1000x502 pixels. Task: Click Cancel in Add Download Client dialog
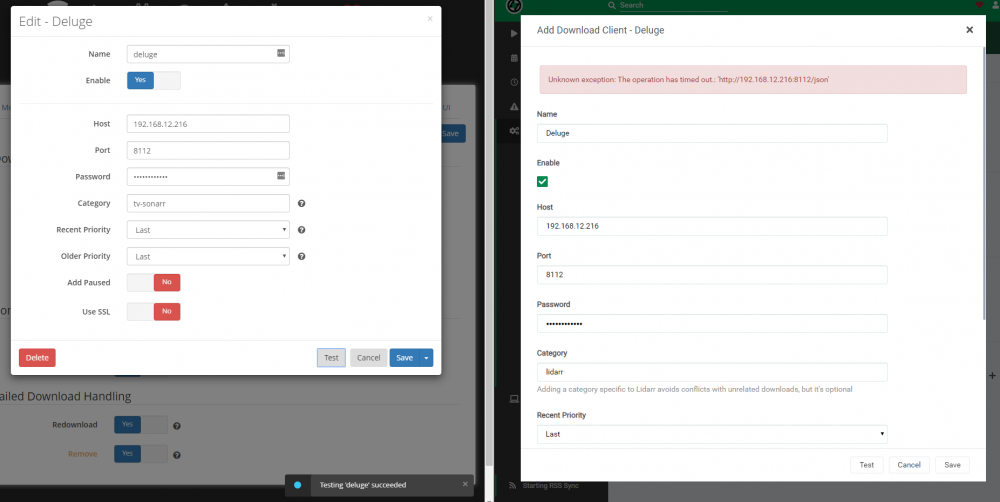[x=909, y=465]
